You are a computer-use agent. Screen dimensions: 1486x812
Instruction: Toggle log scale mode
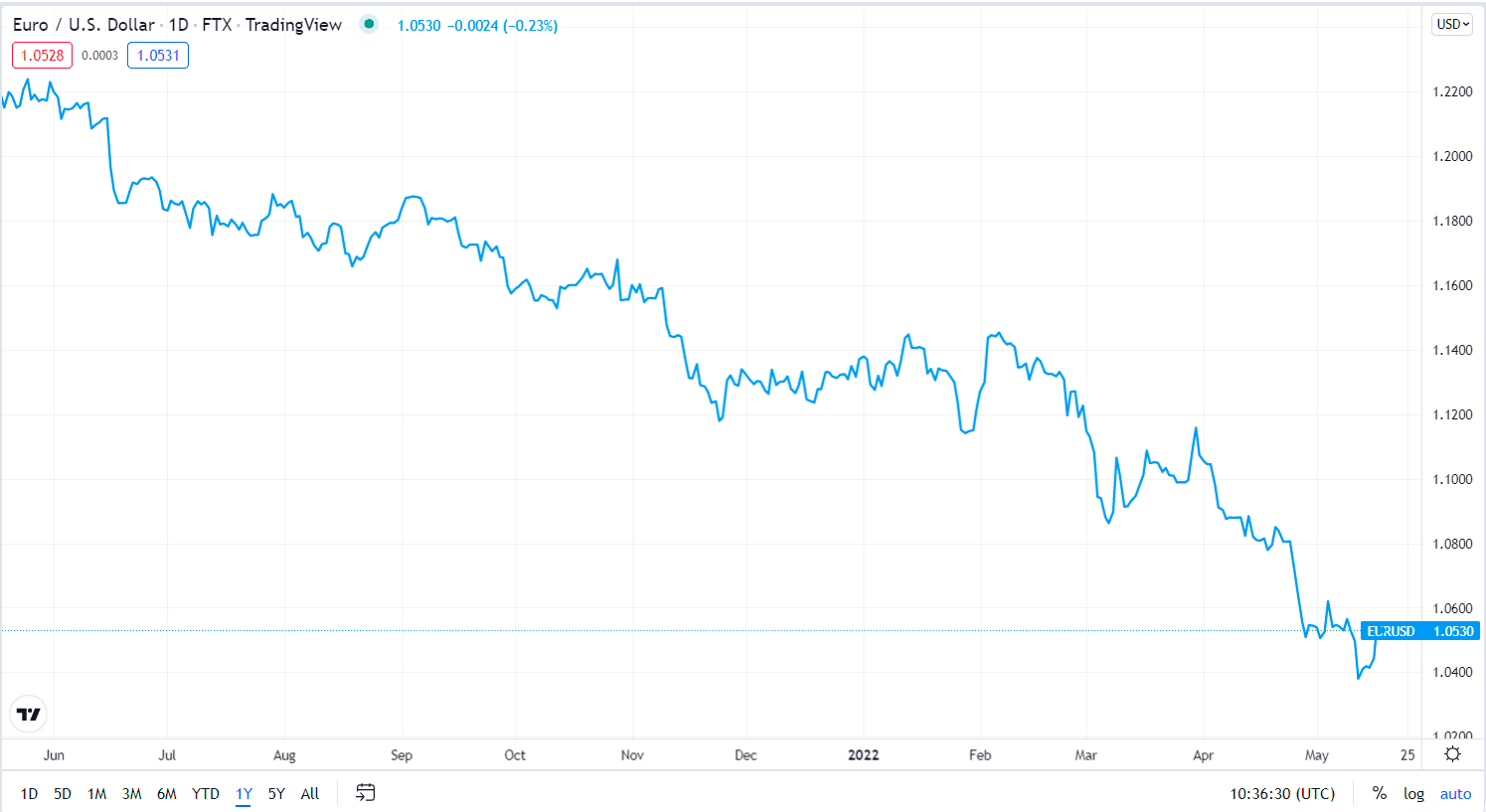[1413, 793]
